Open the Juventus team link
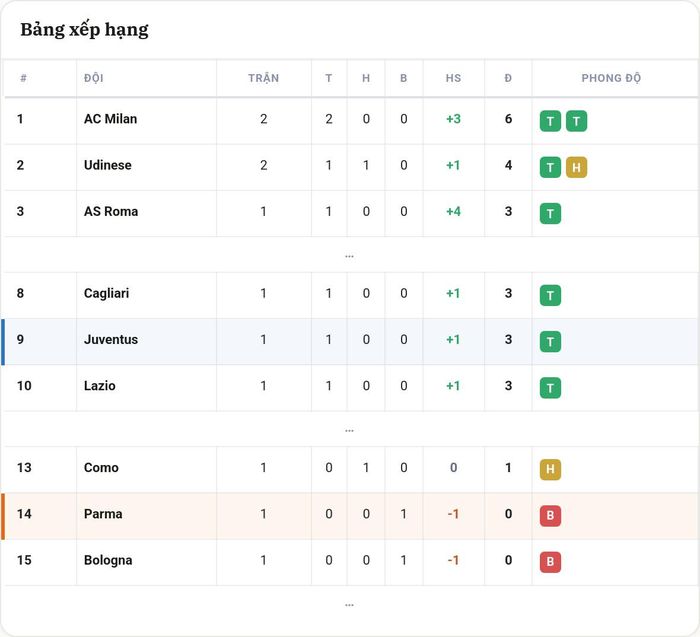700x637 pixels. [111, 339]
